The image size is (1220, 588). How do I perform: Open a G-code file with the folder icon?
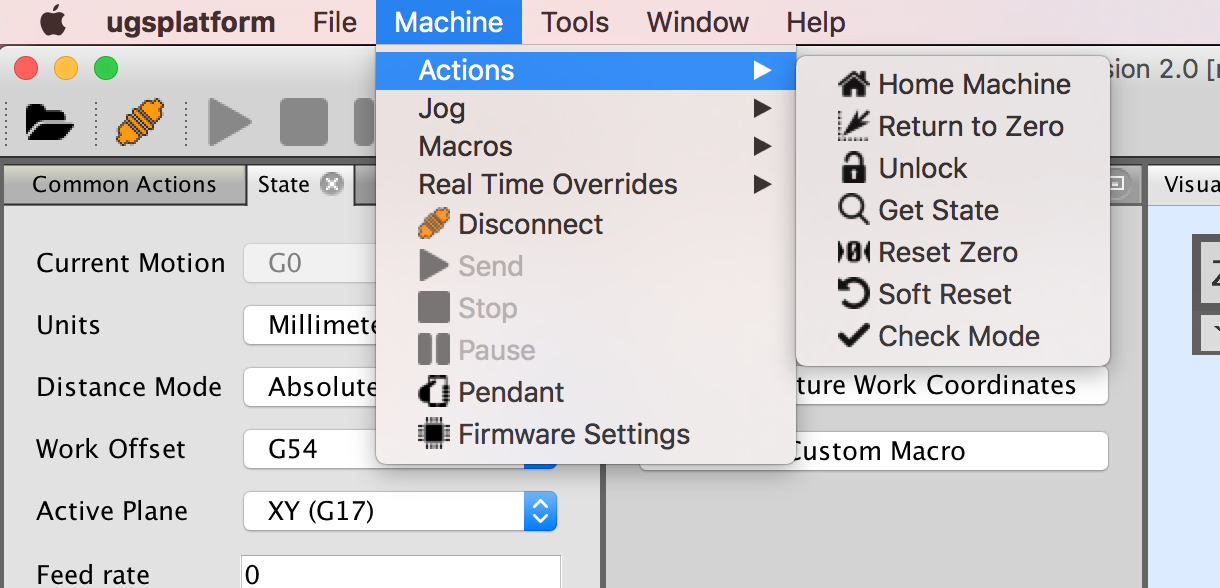48,123
